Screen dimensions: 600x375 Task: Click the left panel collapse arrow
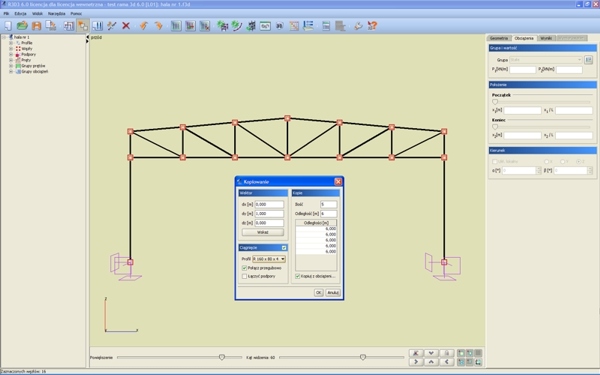(x=87, y=37)
